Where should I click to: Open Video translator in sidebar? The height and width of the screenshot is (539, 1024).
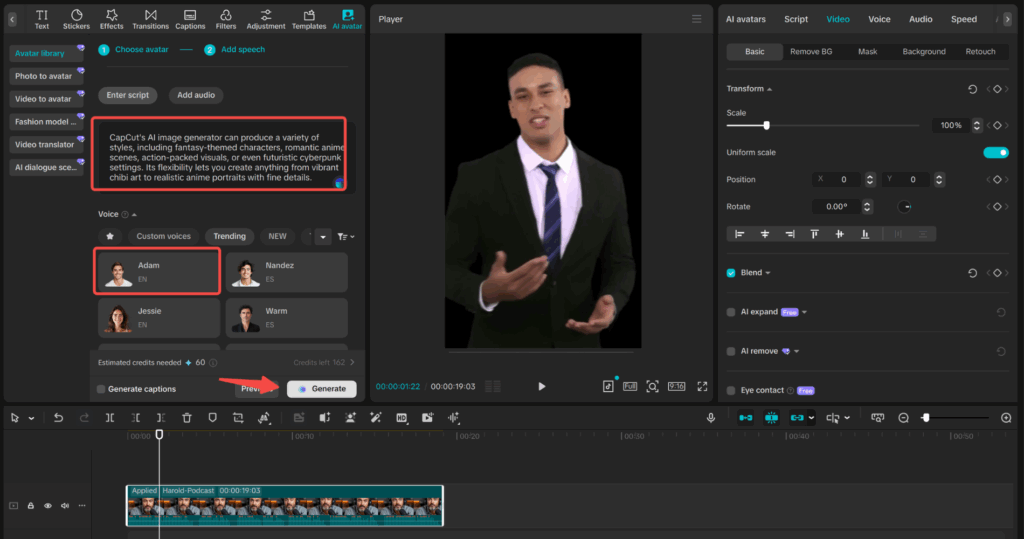coord(44,144)
